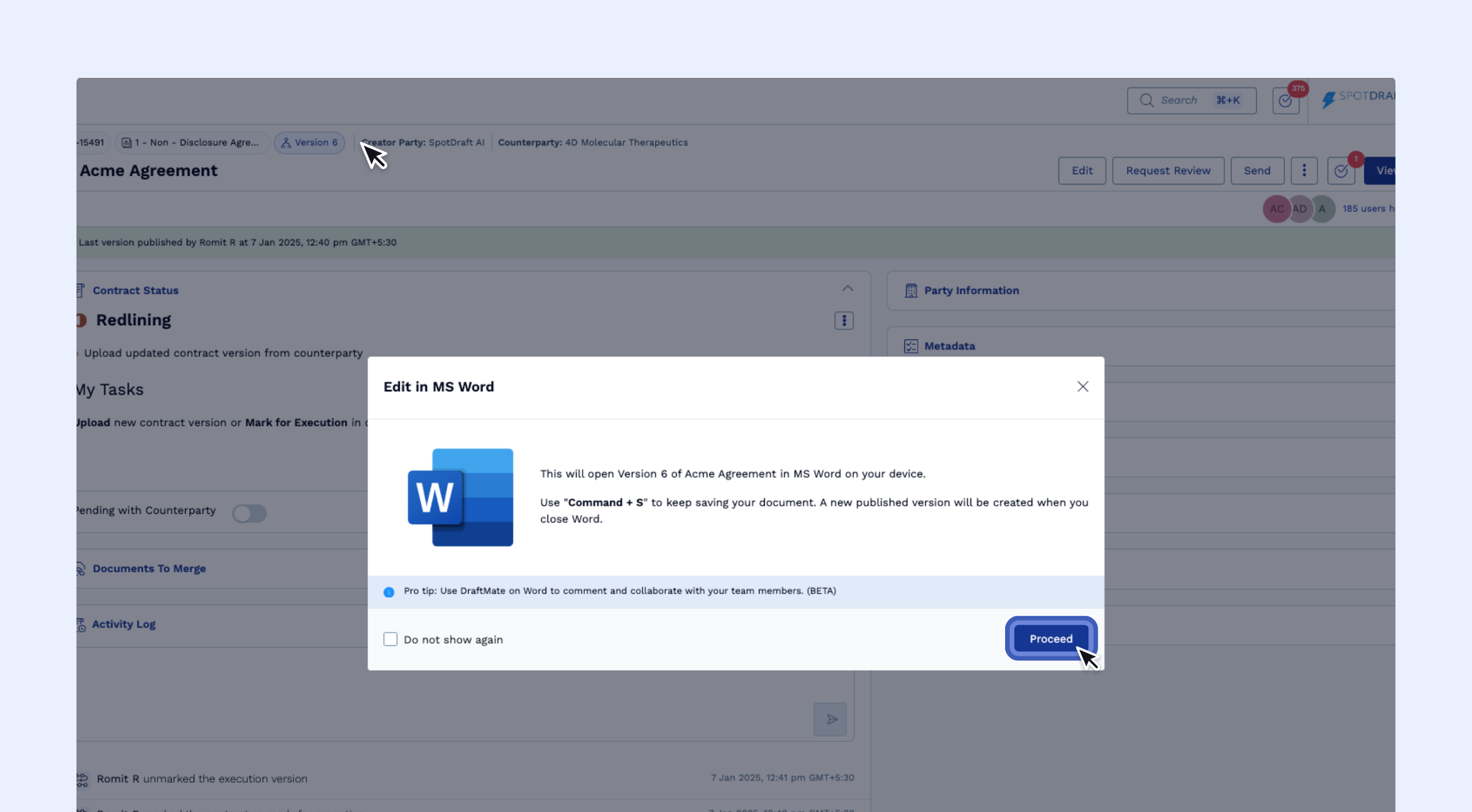Open the header three-dot more options menu

(1304, 171)
